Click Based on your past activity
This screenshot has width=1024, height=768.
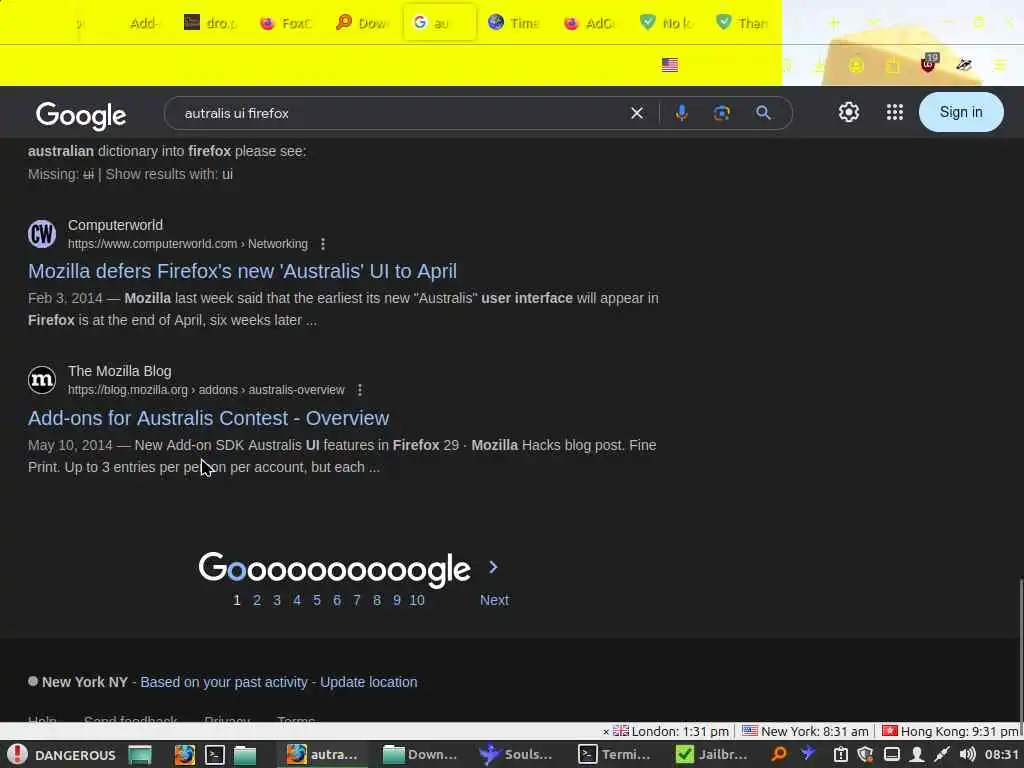tap(224, 682)
